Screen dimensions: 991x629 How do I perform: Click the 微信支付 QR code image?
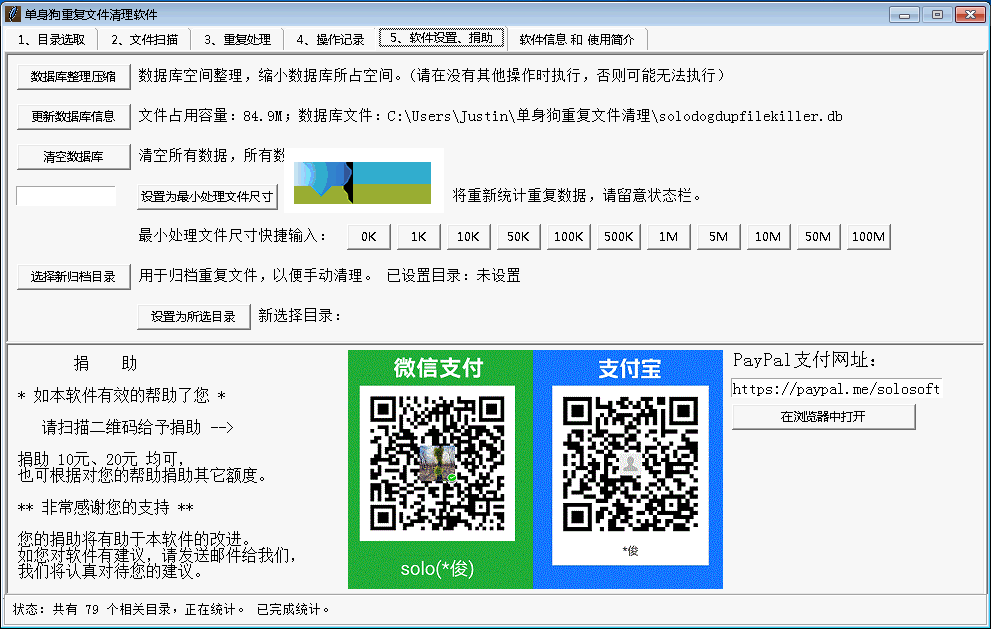click(x=437, y=463)
